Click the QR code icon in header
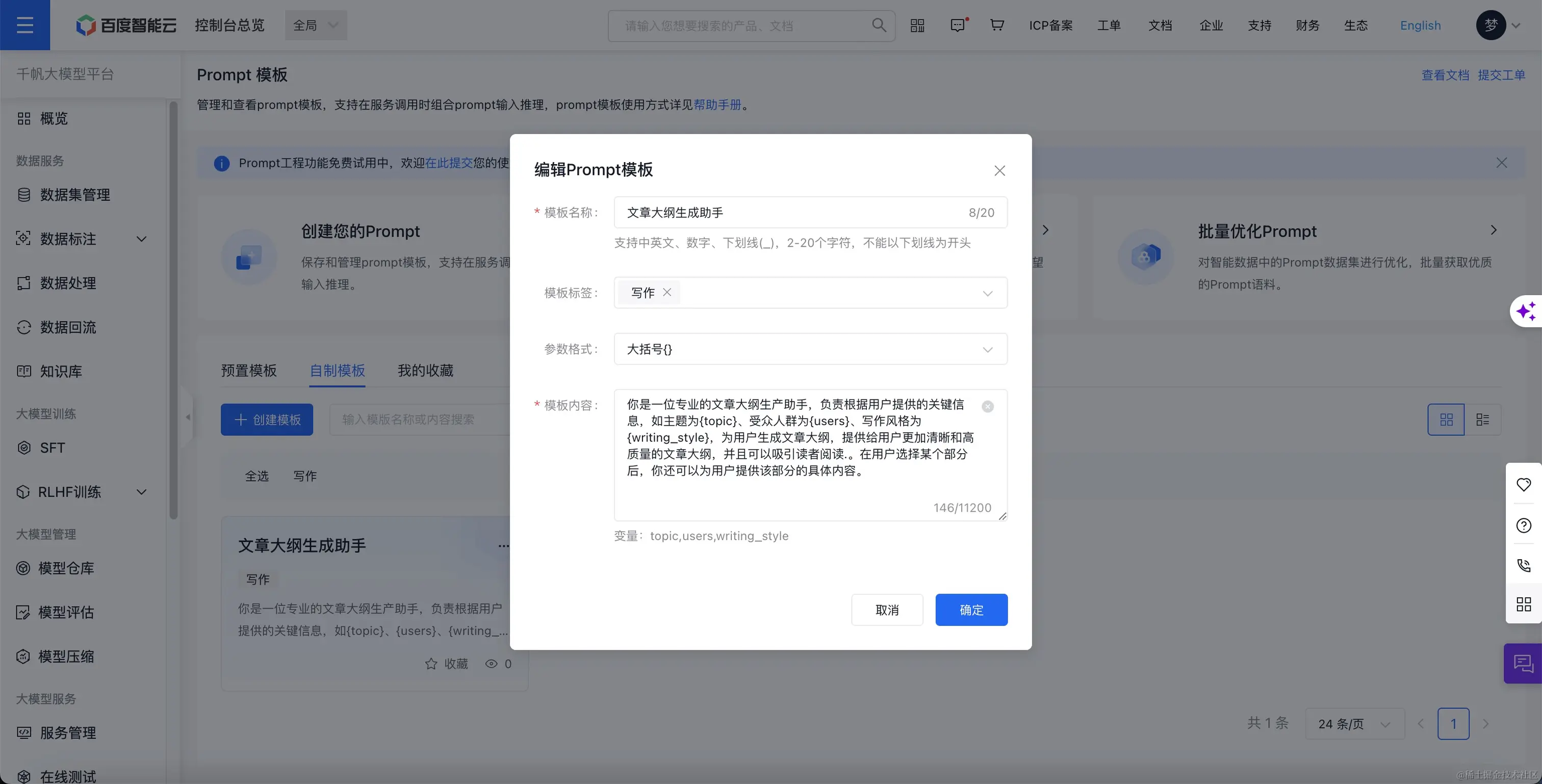1542x784 pixels. pyautogui.click(x=917, y=25)
